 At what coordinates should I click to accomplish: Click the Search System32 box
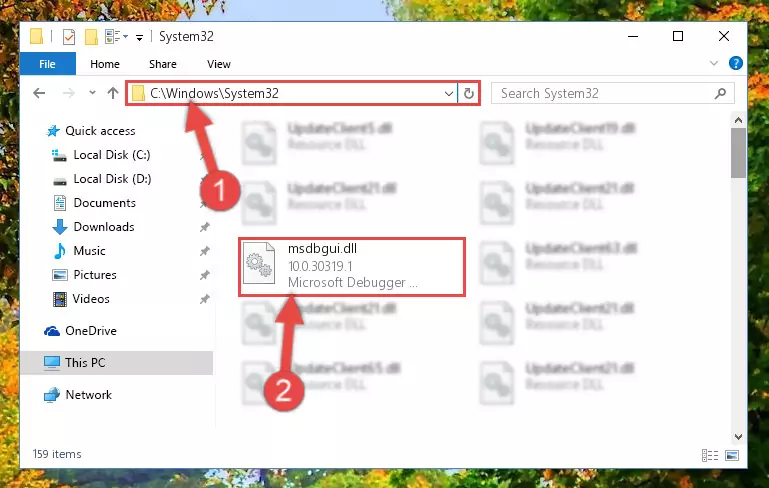[613, 93]
